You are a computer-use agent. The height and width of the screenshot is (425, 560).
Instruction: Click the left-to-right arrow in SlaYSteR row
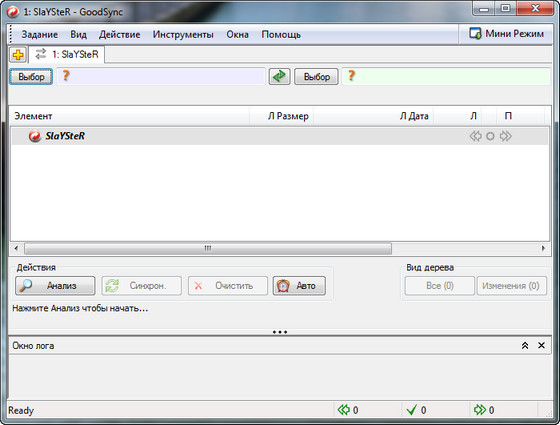pos(505,136)
